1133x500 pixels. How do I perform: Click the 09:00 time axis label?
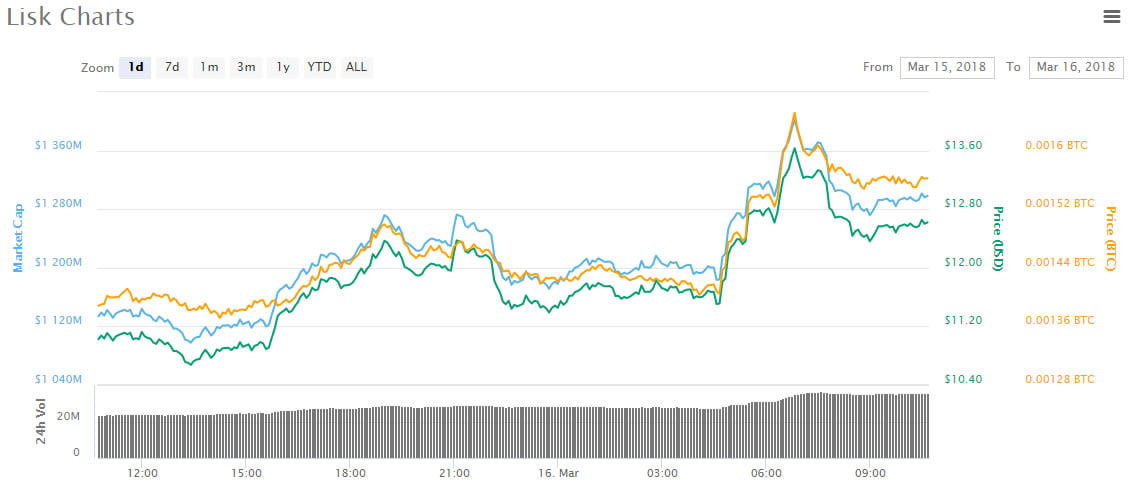click(870, 474)
